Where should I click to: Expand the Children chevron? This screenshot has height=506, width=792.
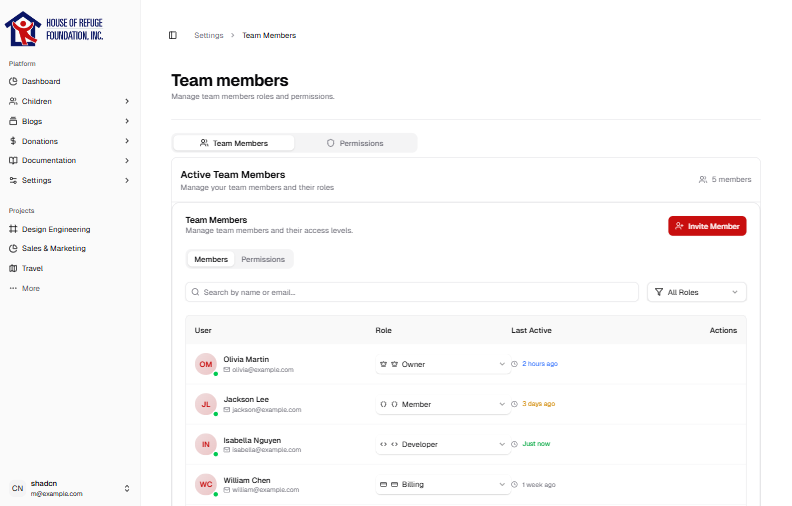pos(127,102)
